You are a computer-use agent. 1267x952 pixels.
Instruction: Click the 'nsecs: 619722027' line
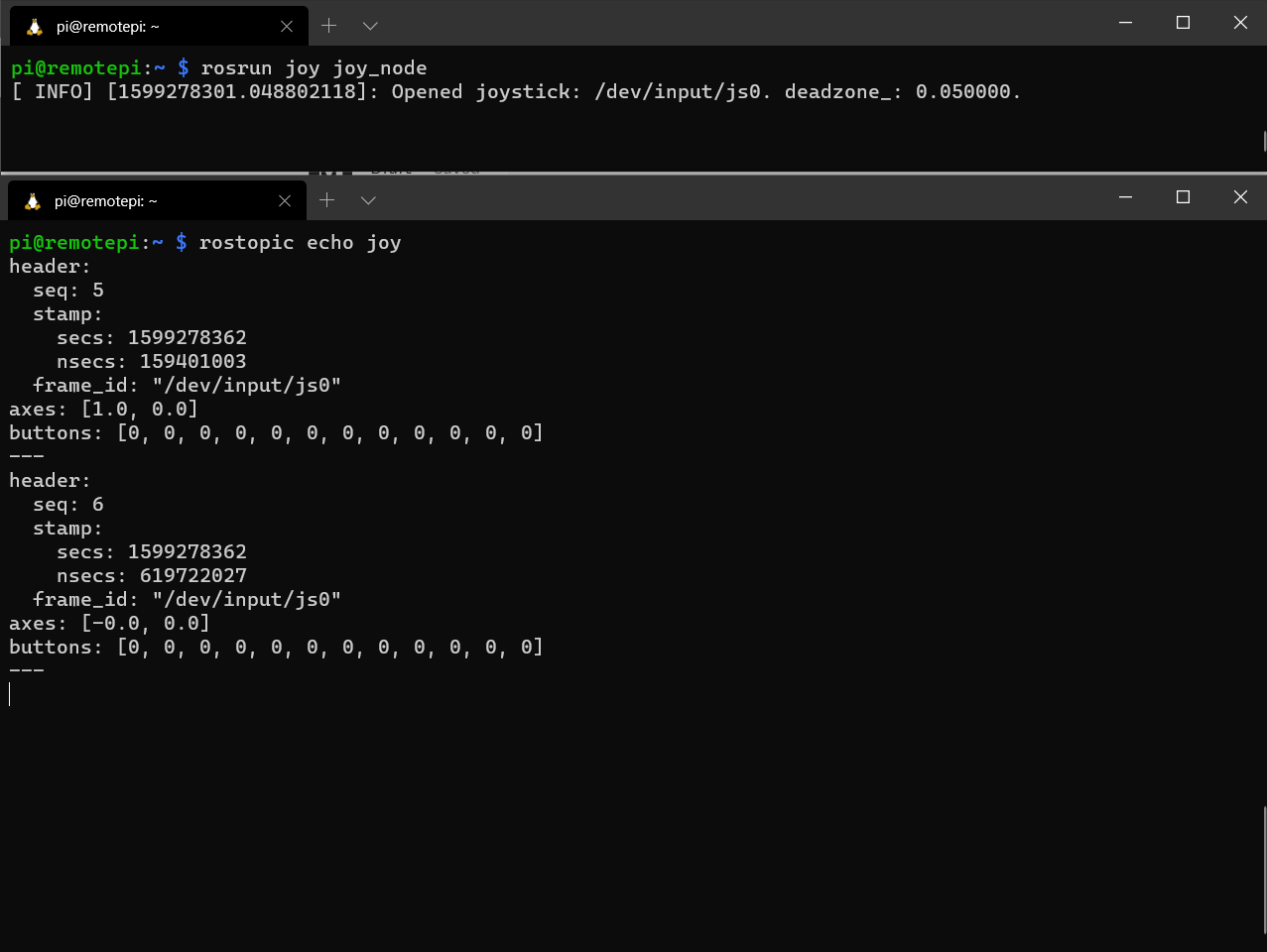[x=152, y=576]
